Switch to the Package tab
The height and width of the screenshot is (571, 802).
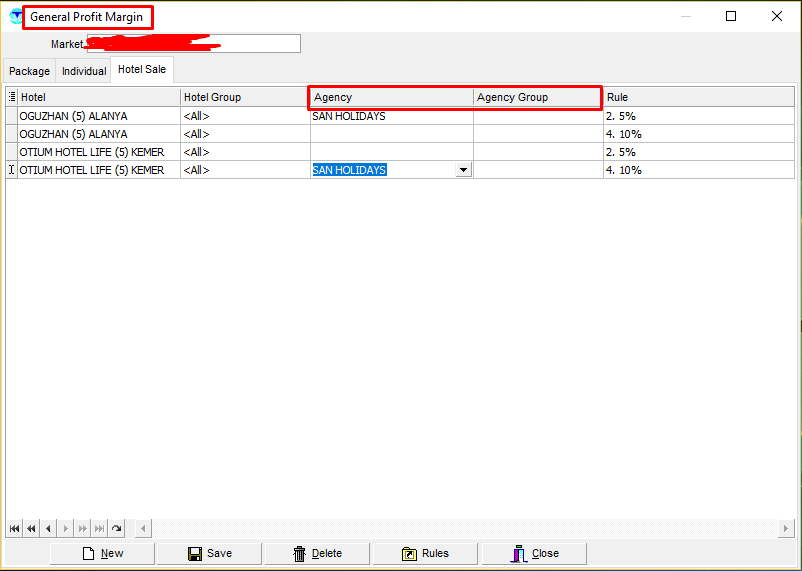point(29,71)
